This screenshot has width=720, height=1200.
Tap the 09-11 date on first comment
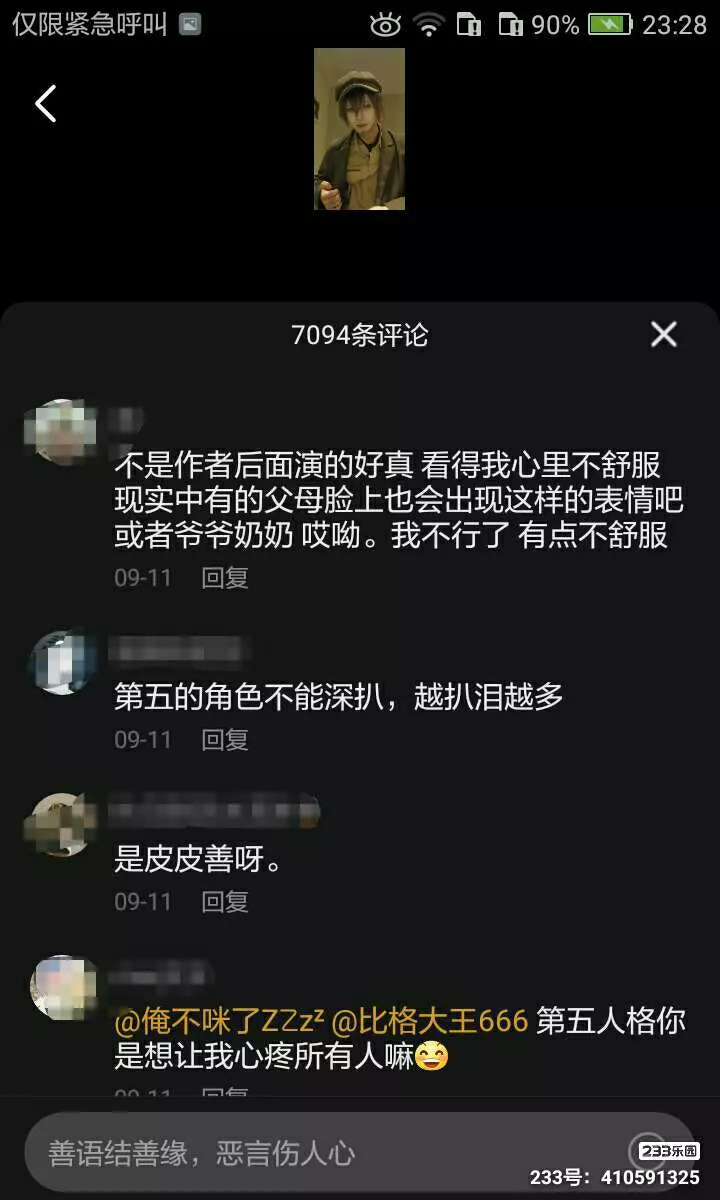(143, 577)
